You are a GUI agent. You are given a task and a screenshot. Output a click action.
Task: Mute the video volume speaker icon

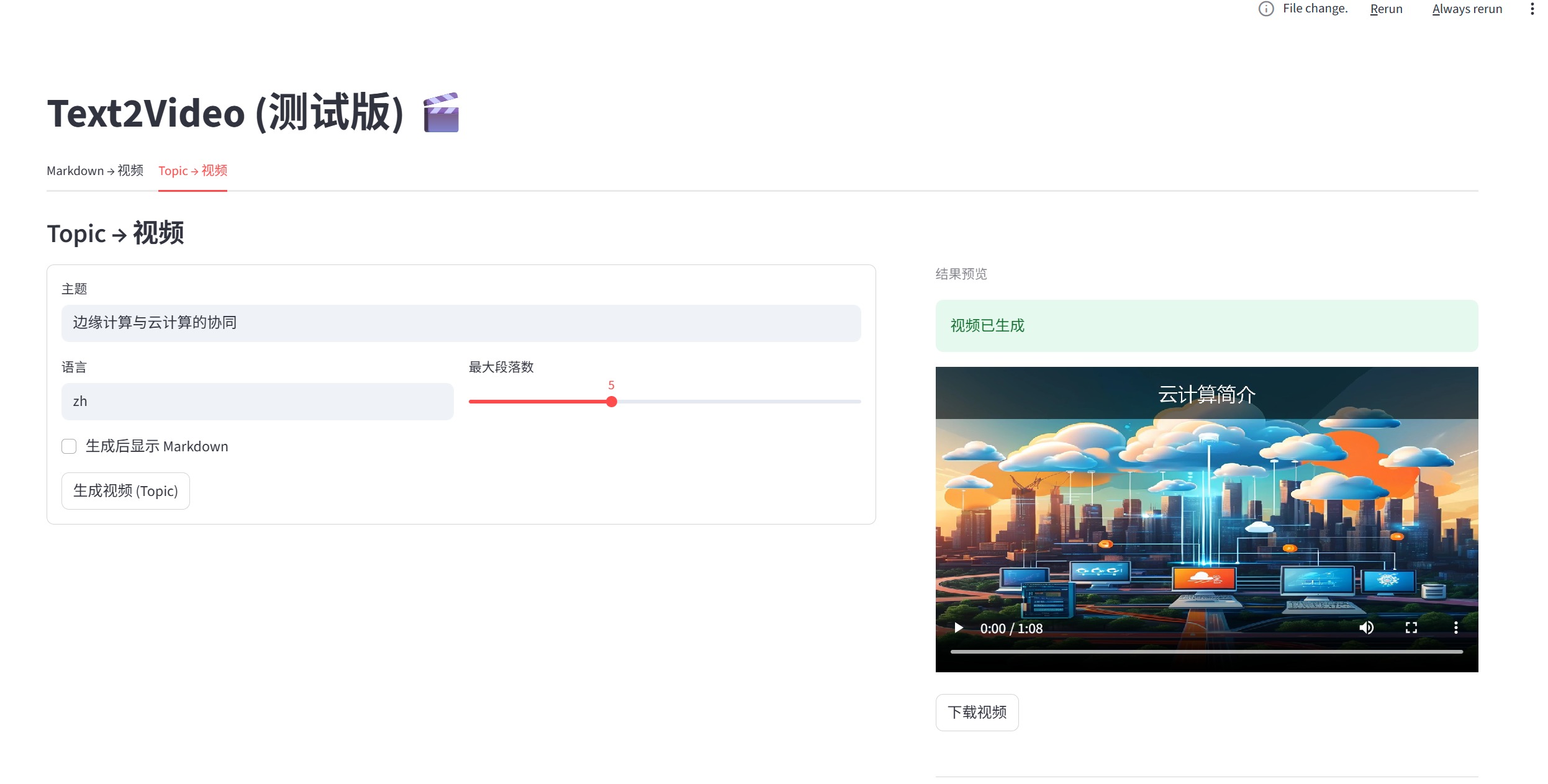1366,628
